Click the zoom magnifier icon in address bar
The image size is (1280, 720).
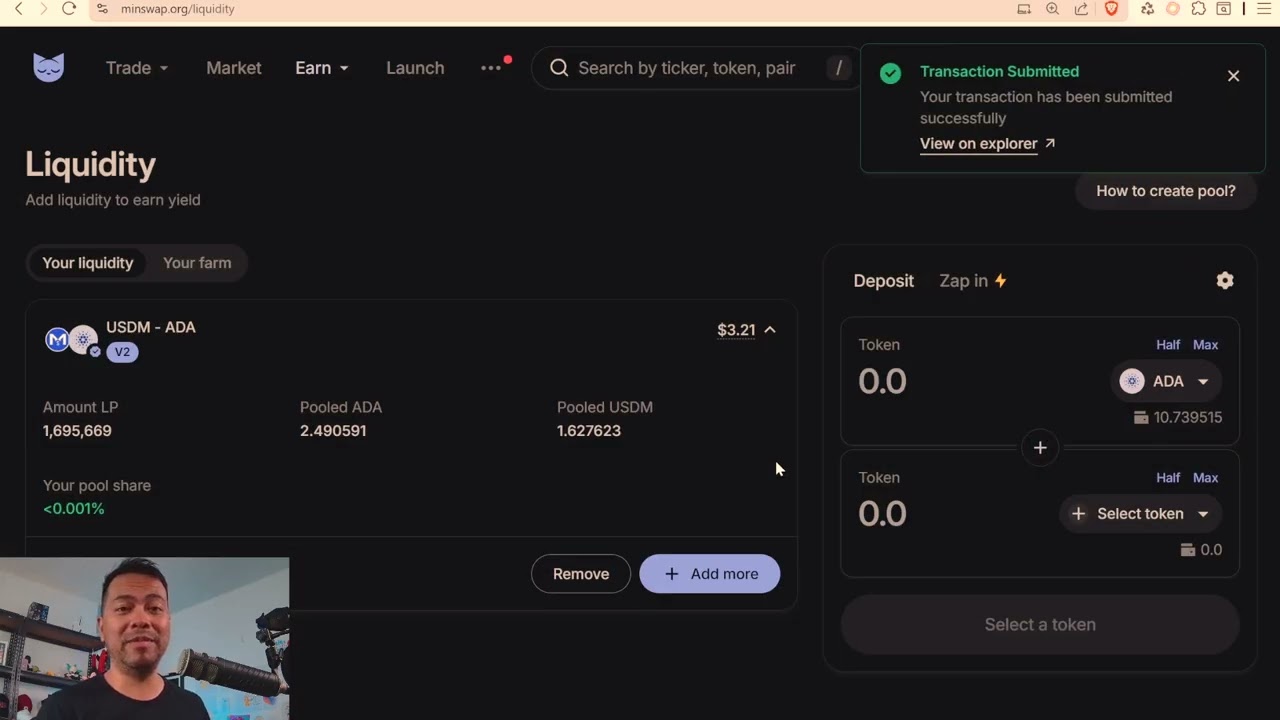click(x=1052, y=9)
